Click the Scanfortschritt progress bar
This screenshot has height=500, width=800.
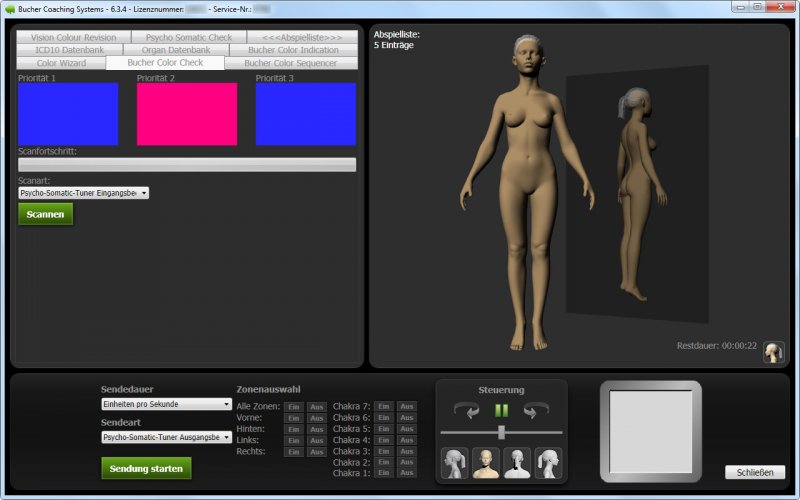click(x=187, y=164)
